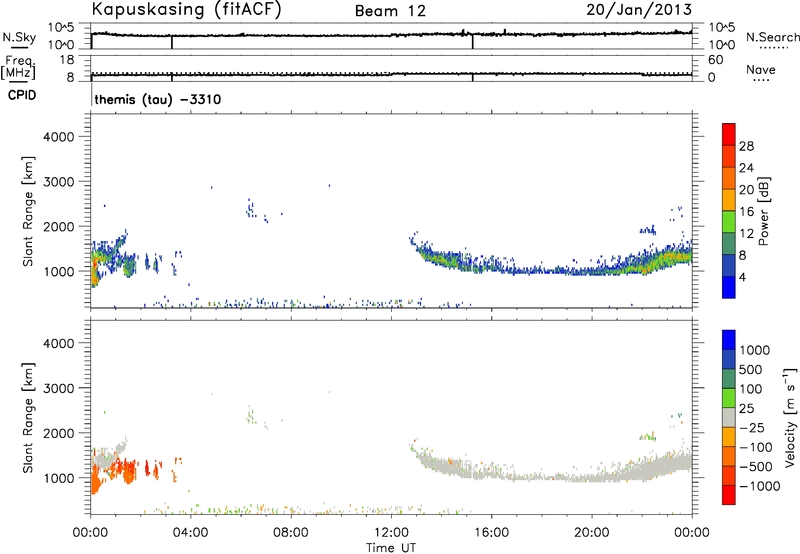
Task: Click the -1000 label on Velocity colorbar
Action: pos(760,486)
